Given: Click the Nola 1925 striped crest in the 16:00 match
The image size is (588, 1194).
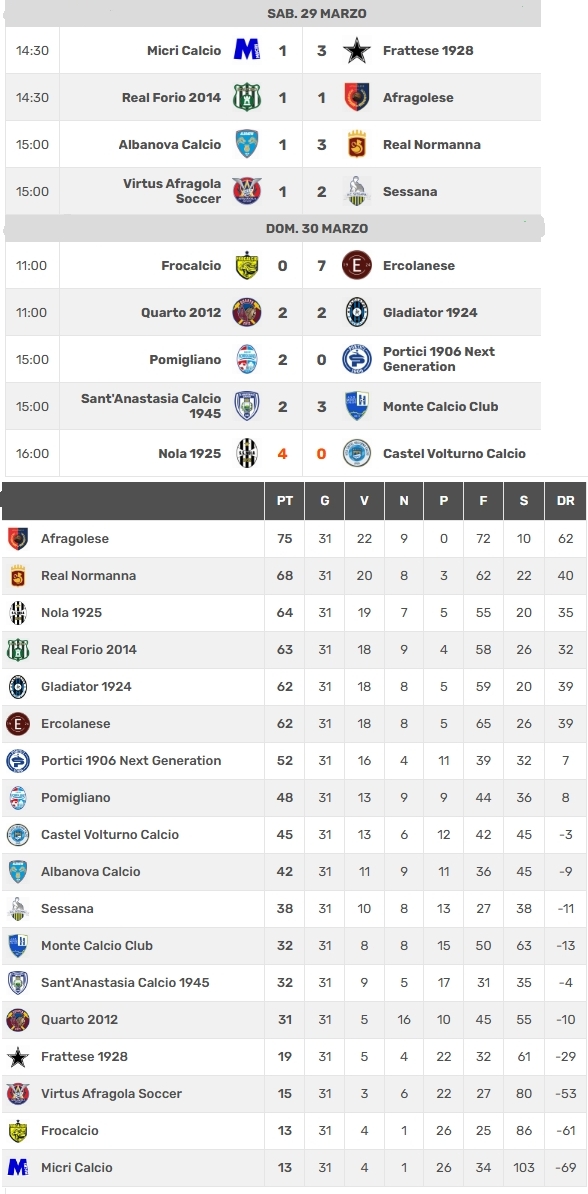Looking at the screenshot, I should click(247, 453).
